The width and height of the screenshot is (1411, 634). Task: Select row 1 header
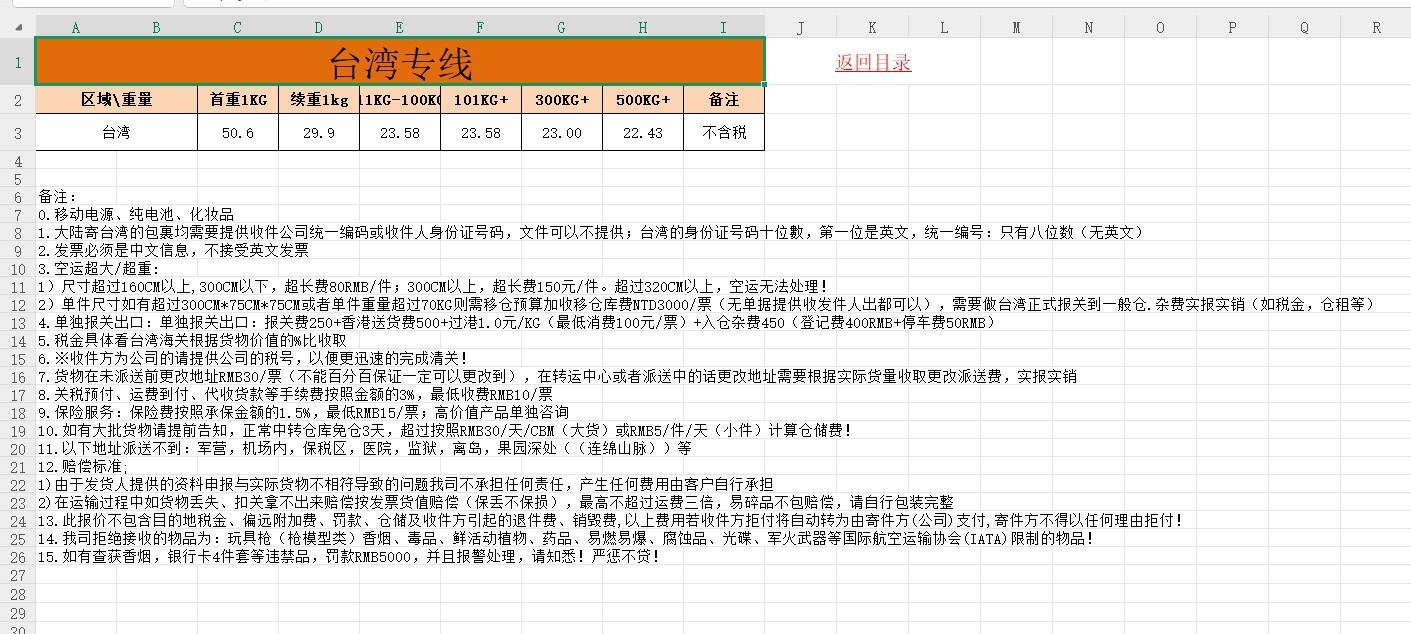tap(18, 62)
